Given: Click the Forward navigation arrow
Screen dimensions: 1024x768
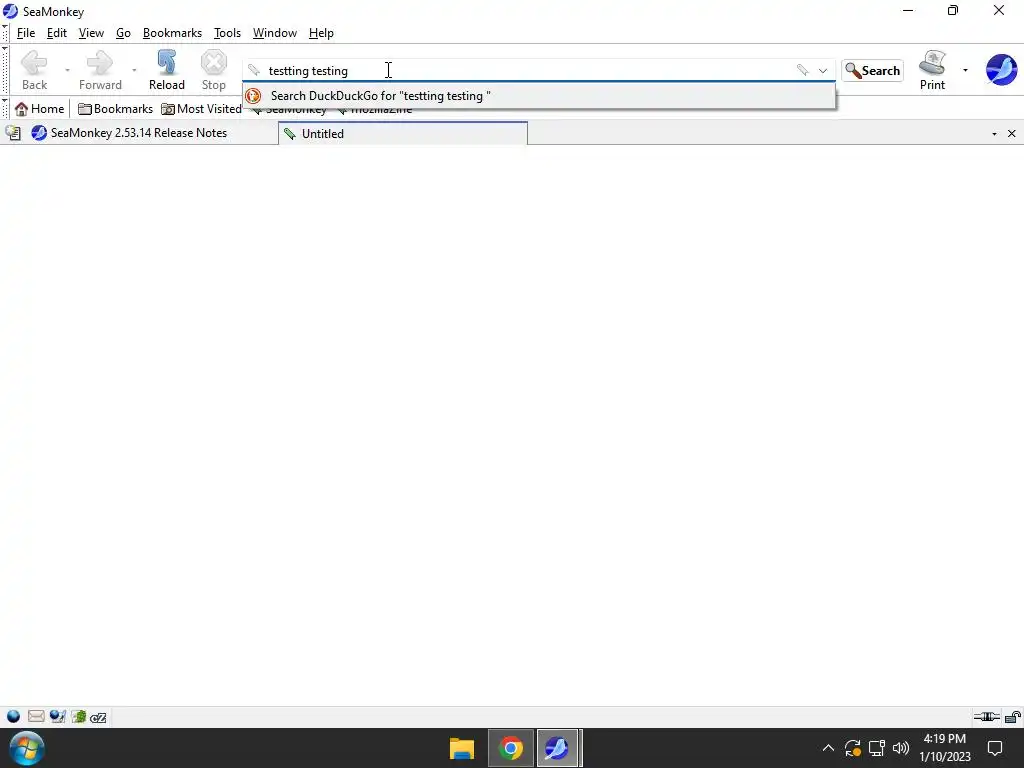Looking at the screenshot, I should pos(100,70).
